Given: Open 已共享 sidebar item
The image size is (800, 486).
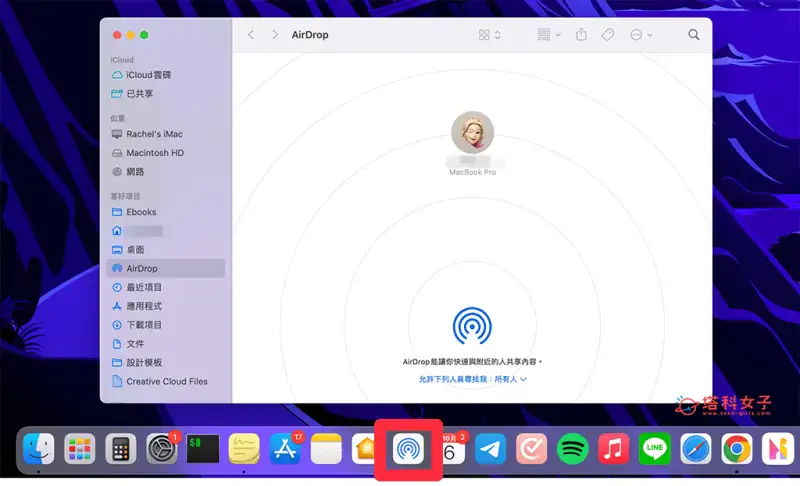Looking at the screenshot, I should click(x=166, y=94).
